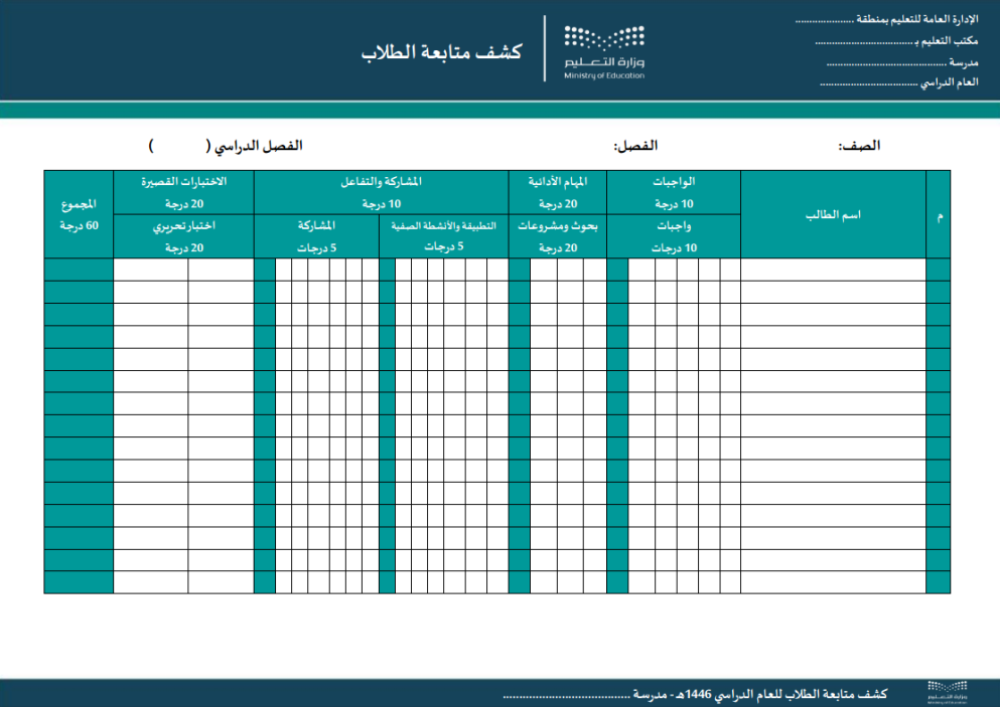Click inside the الفصل الدراسي parentheses
The width and height of the screenshot is (1000, 707).
click(x=178, y=146)
